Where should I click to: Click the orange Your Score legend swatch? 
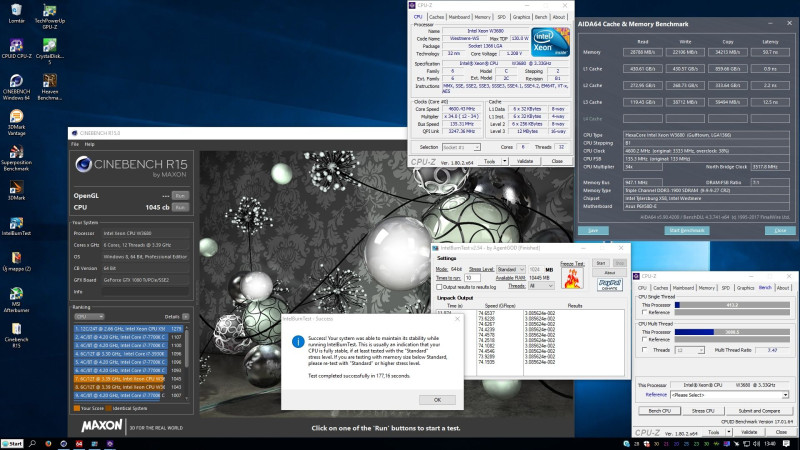point(77,408)
